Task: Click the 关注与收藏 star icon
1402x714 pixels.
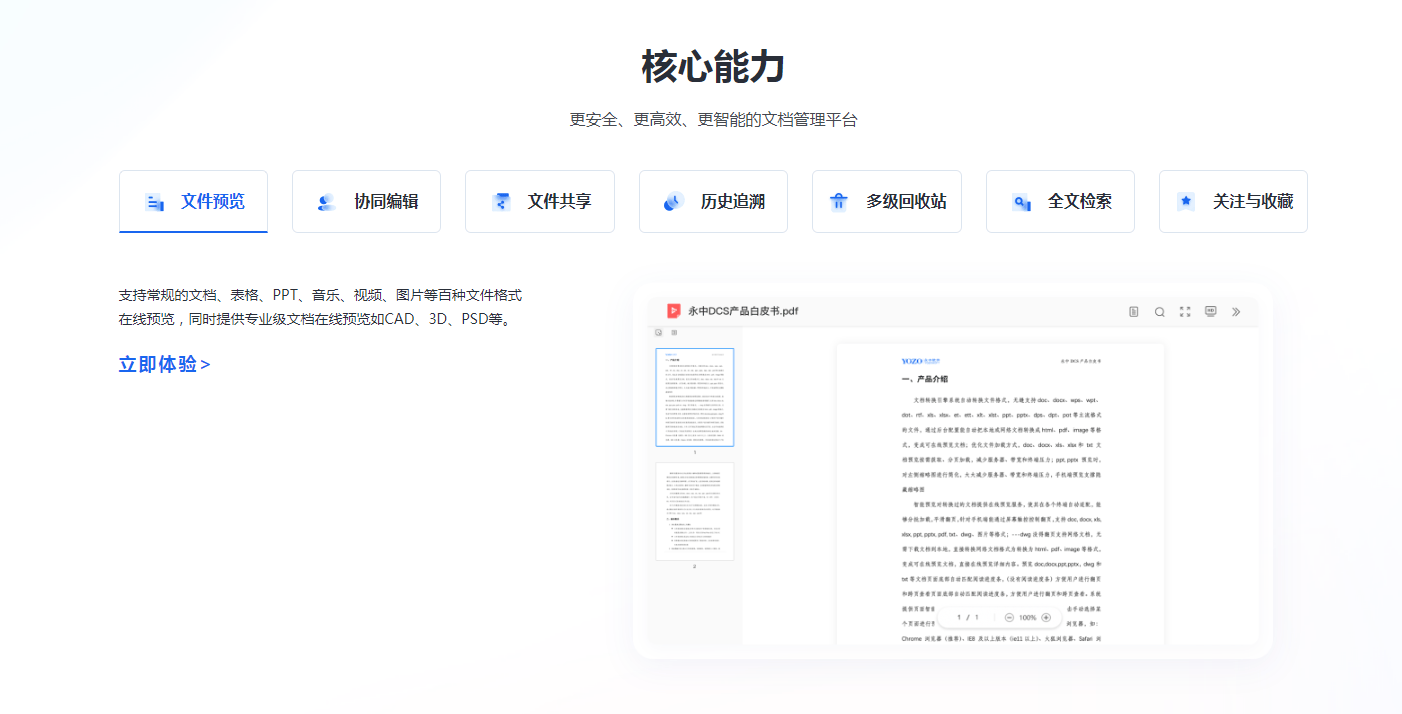Action: point(1185,201)
